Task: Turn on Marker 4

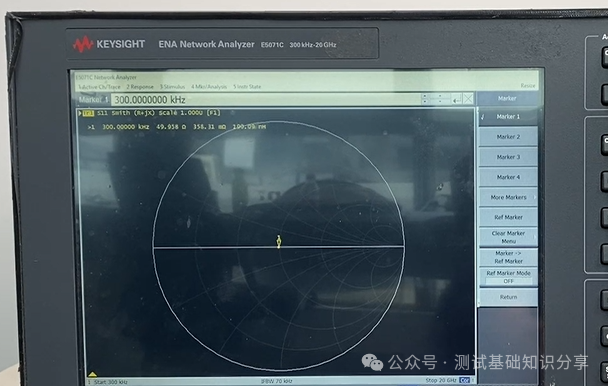Action: tap(508, 177)
